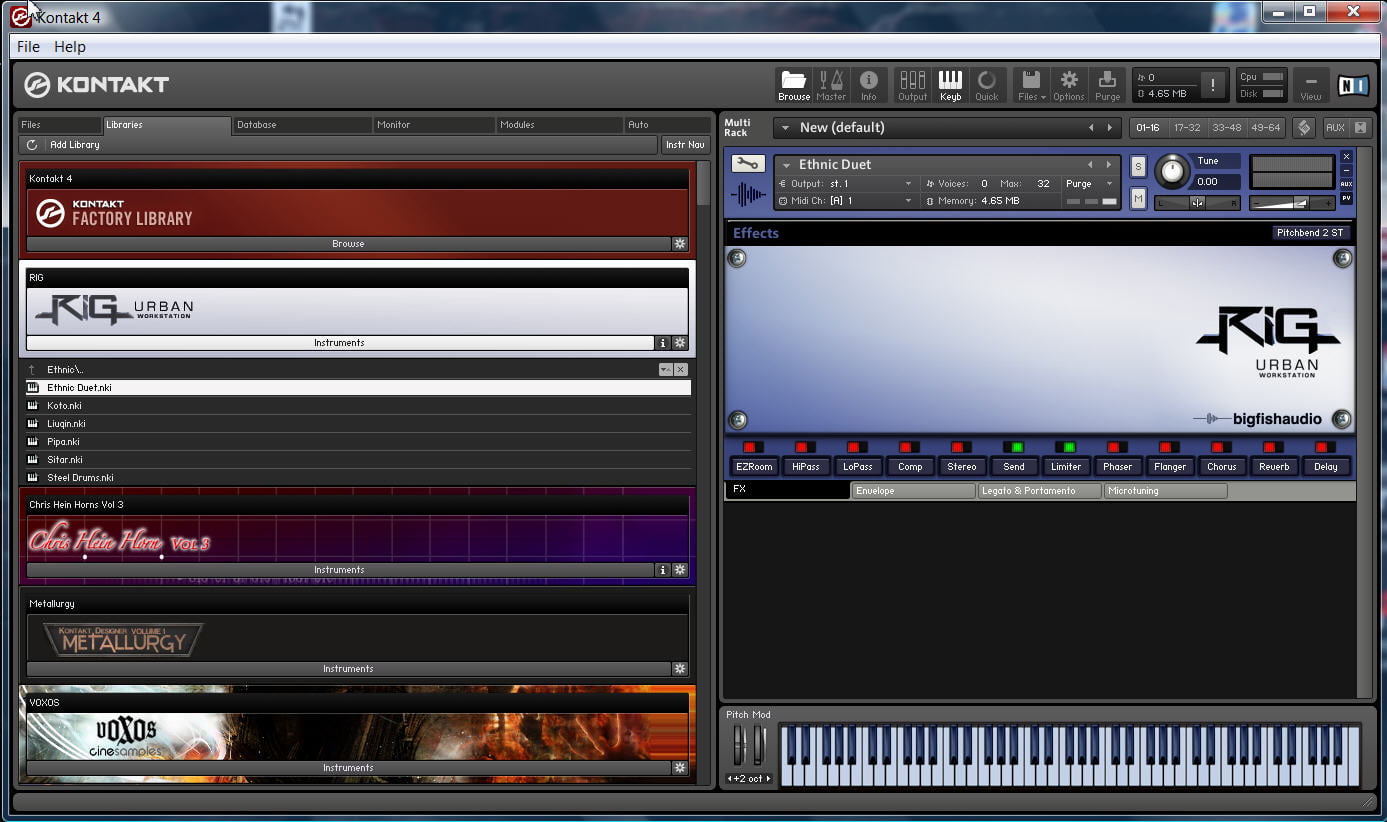Open Metallurgy library gear icon
Screen dimensions: 1387x822
coord(679,669)
